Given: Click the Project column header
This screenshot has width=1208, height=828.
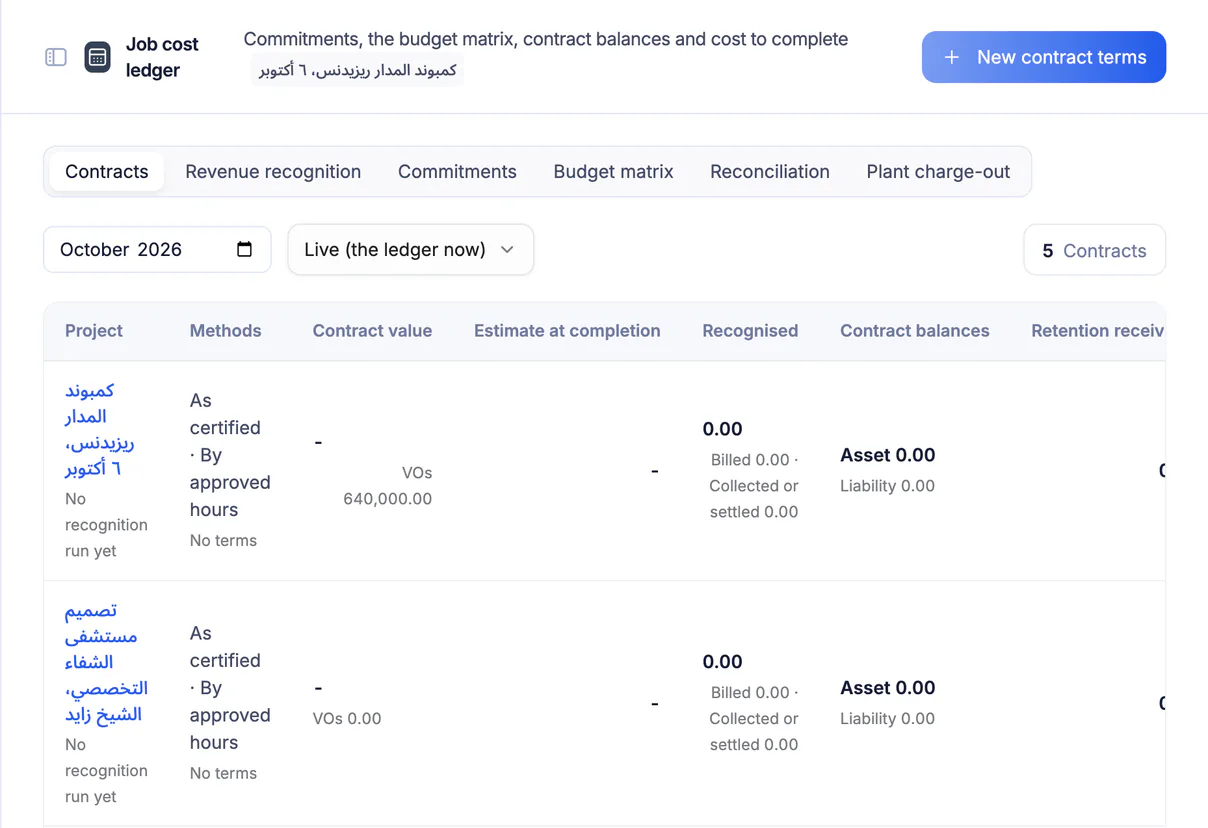Looking at the screenshot, I should pyautogui.click(x=94, y=331).
